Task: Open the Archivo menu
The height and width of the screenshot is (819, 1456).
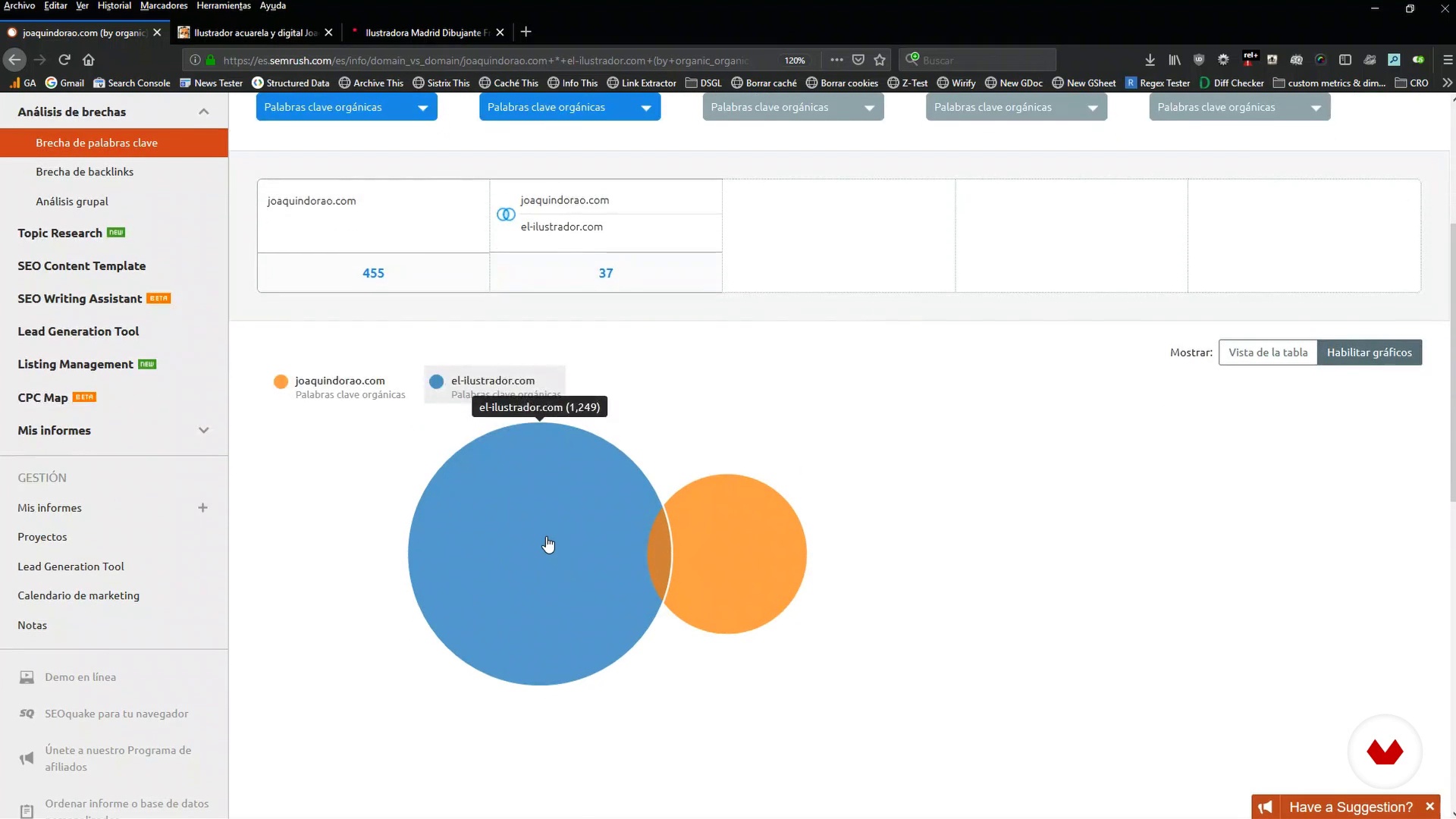Action: point(19,5)
